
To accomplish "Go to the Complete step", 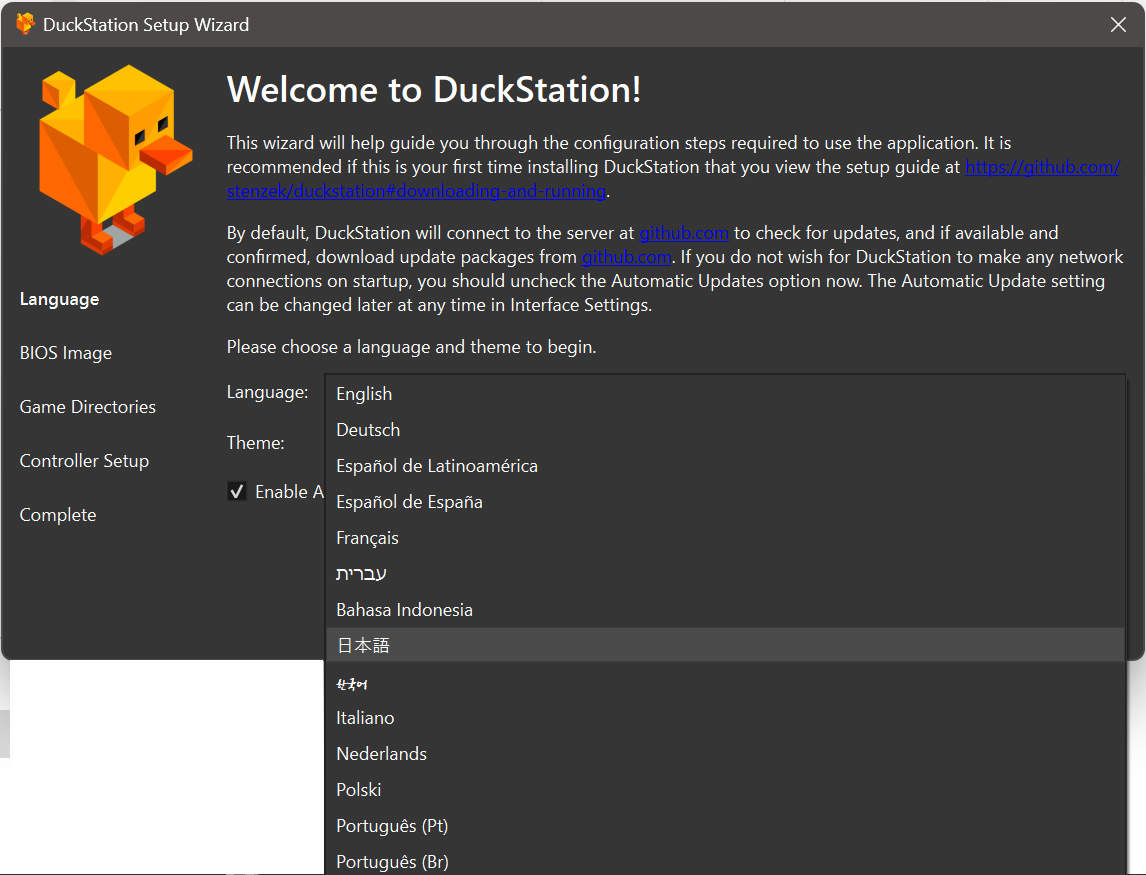I will [x=58, y=515].
